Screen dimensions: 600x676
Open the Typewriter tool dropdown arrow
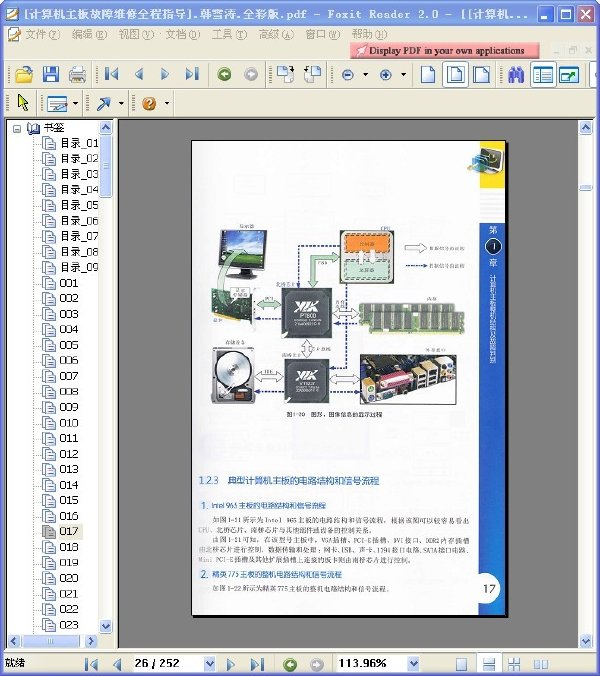75,103
